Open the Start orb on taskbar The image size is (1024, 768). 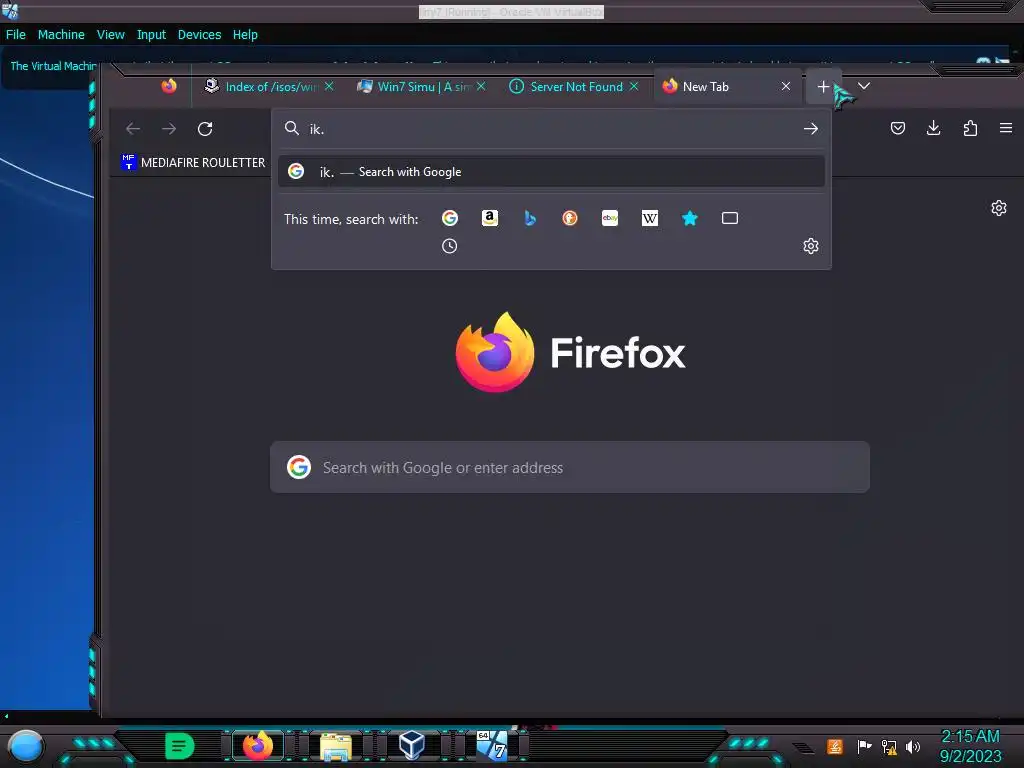pos(25,746)
